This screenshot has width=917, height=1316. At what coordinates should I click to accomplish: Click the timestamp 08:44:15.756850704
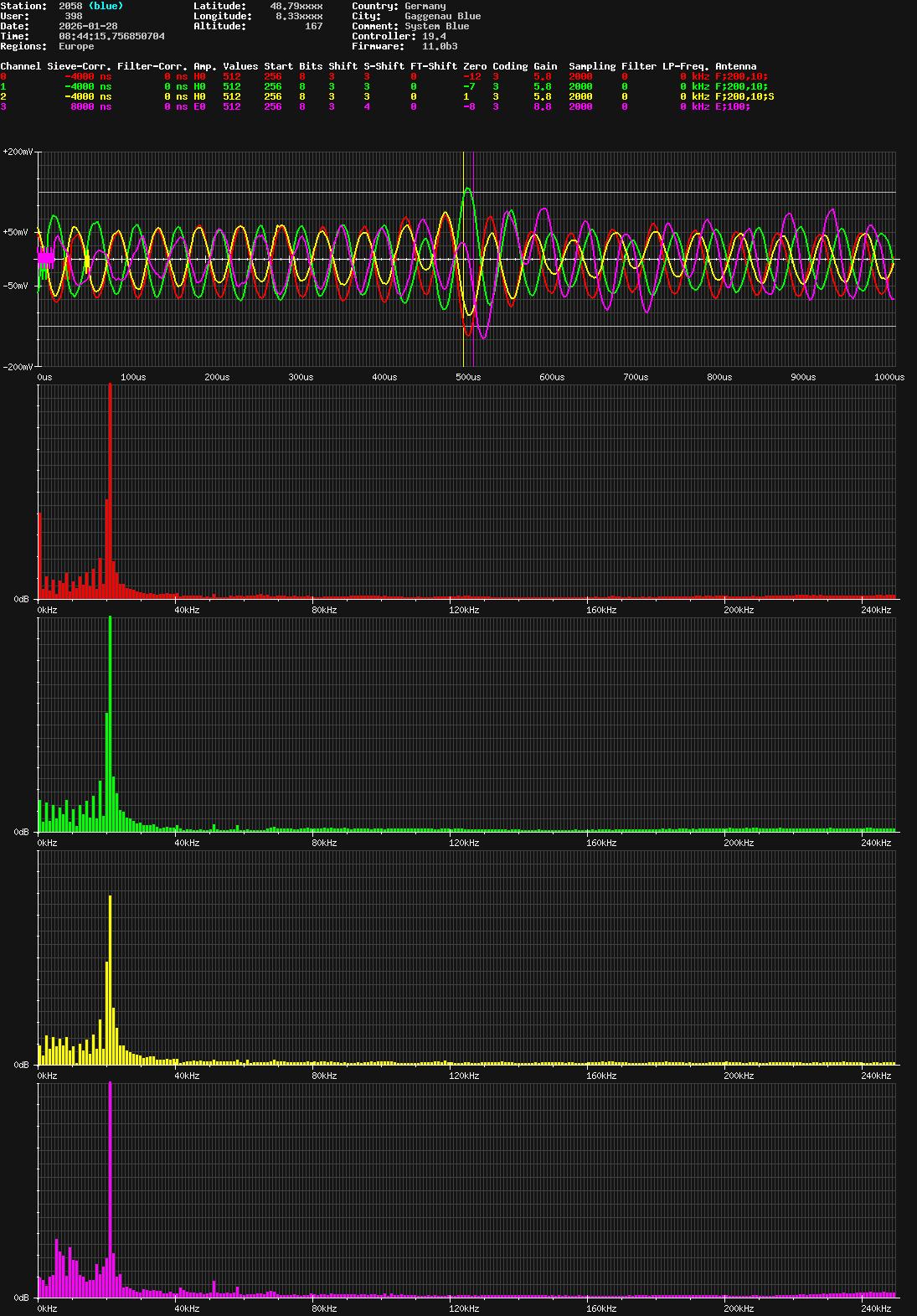(x=111, y=36)
